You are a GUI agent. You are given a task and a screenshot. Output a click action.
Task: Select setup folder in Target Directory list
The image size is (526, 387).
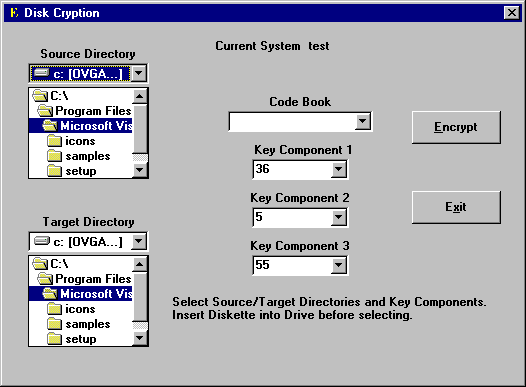click(x=81, y=339)
